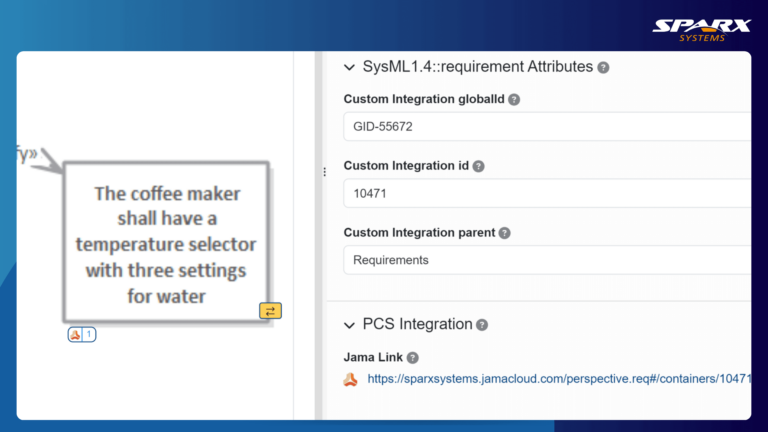The height and width of the screenshot is (432, 768).
Task: Open help icon beside PCS Integration
Action: pos(482,325)
